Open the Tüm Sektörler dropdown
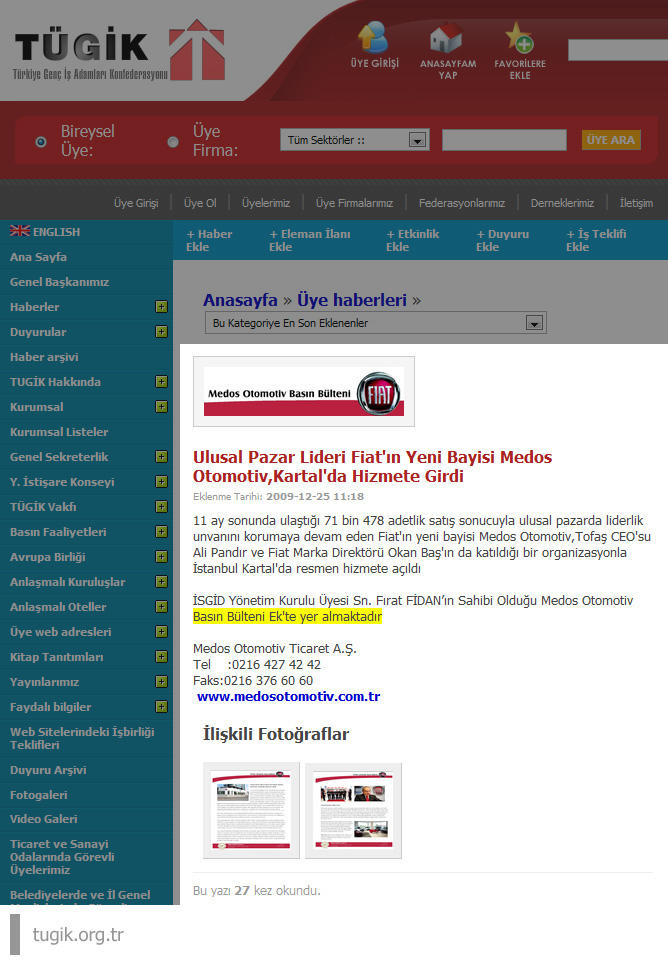The width and height of the screenshot is (668, 962). pos(355,140)
